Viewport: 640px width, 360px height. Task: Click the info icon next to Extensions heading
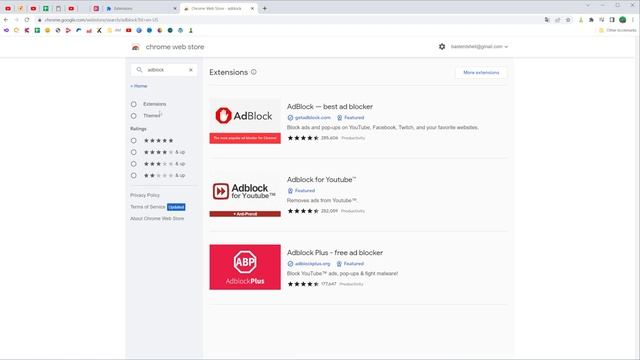pyautogui.click(x=253, y=72)
